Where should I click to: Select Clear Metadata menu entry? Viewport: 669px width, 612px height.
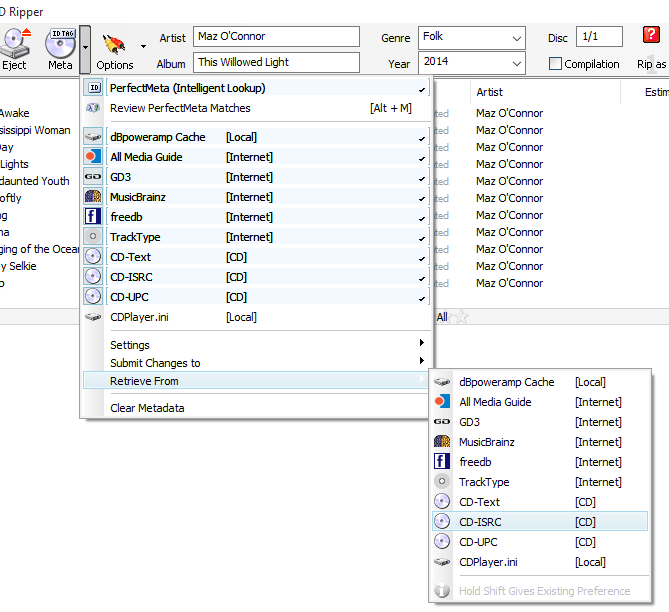[147, 408]
